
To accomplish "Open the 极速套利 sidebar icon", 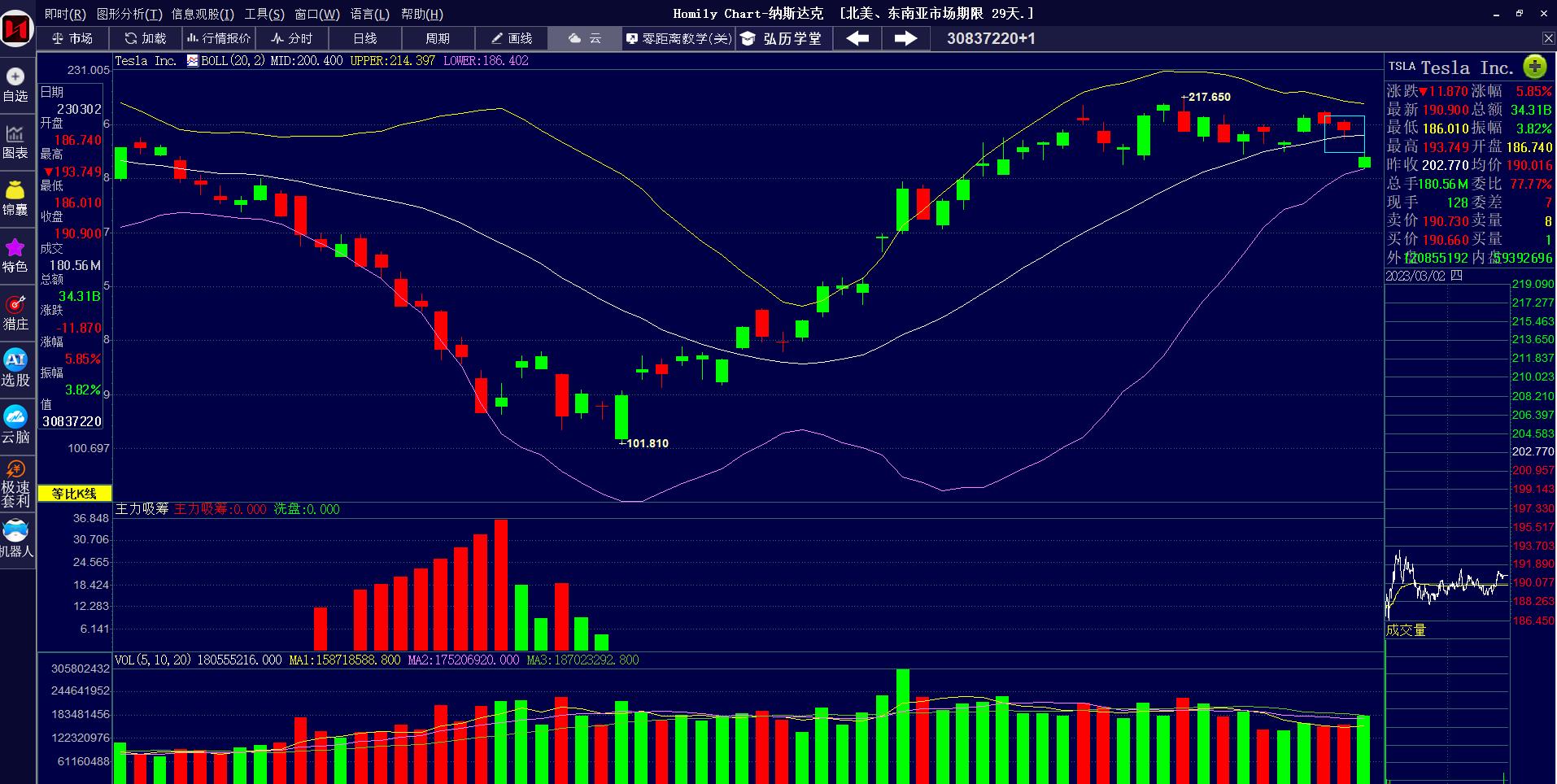I will coord(15,484).
